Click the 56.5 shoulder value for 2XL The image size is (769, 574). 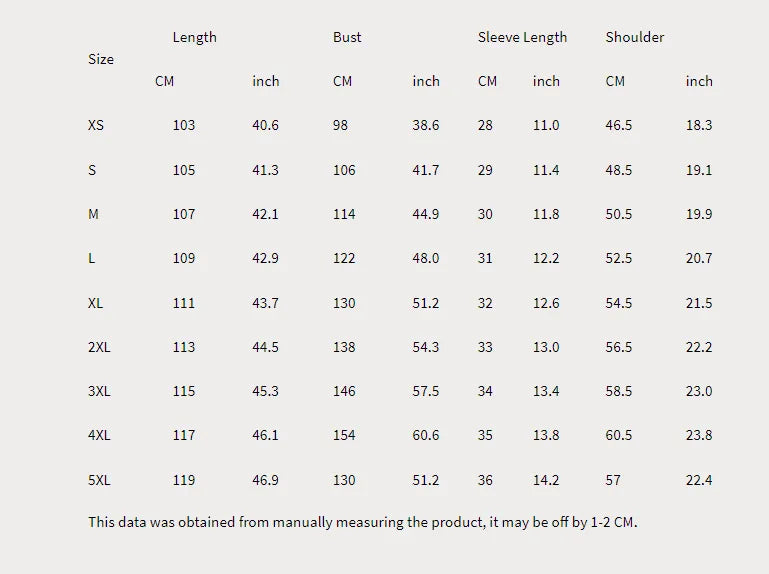618,347
